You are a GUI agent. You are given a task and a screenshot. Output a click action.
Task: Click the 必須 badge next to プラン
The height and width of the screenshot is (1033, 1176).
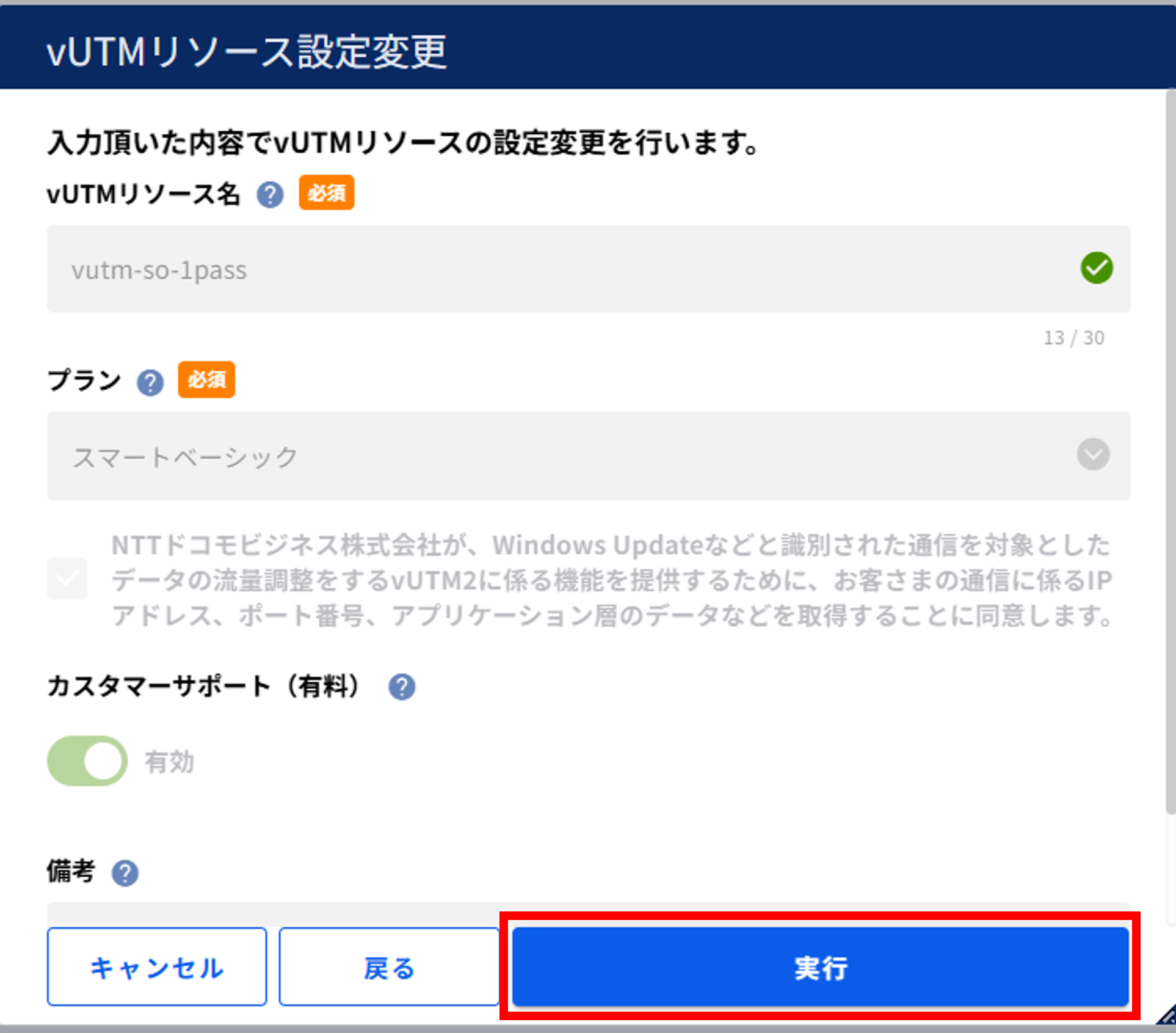[206, 380]
